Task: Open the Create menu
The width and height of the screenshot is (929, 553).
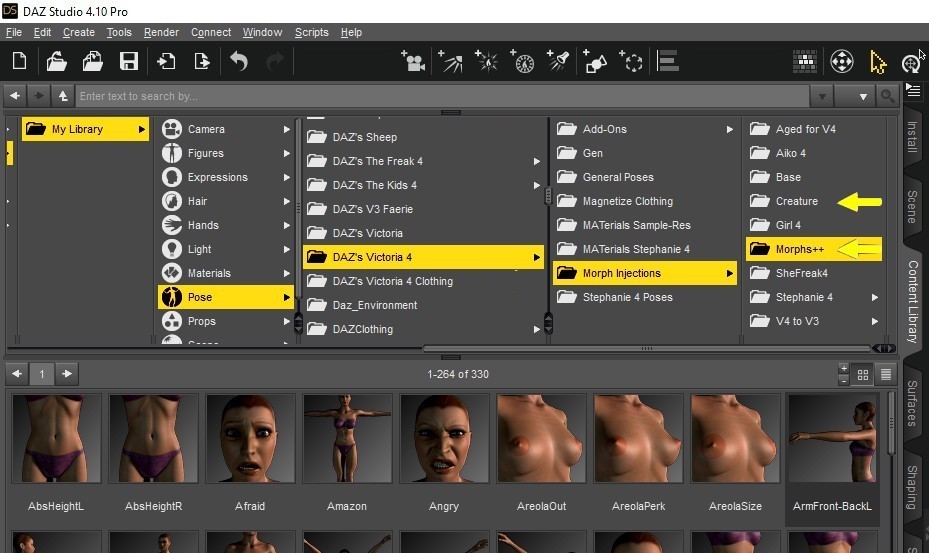Action: coord(79,32)
